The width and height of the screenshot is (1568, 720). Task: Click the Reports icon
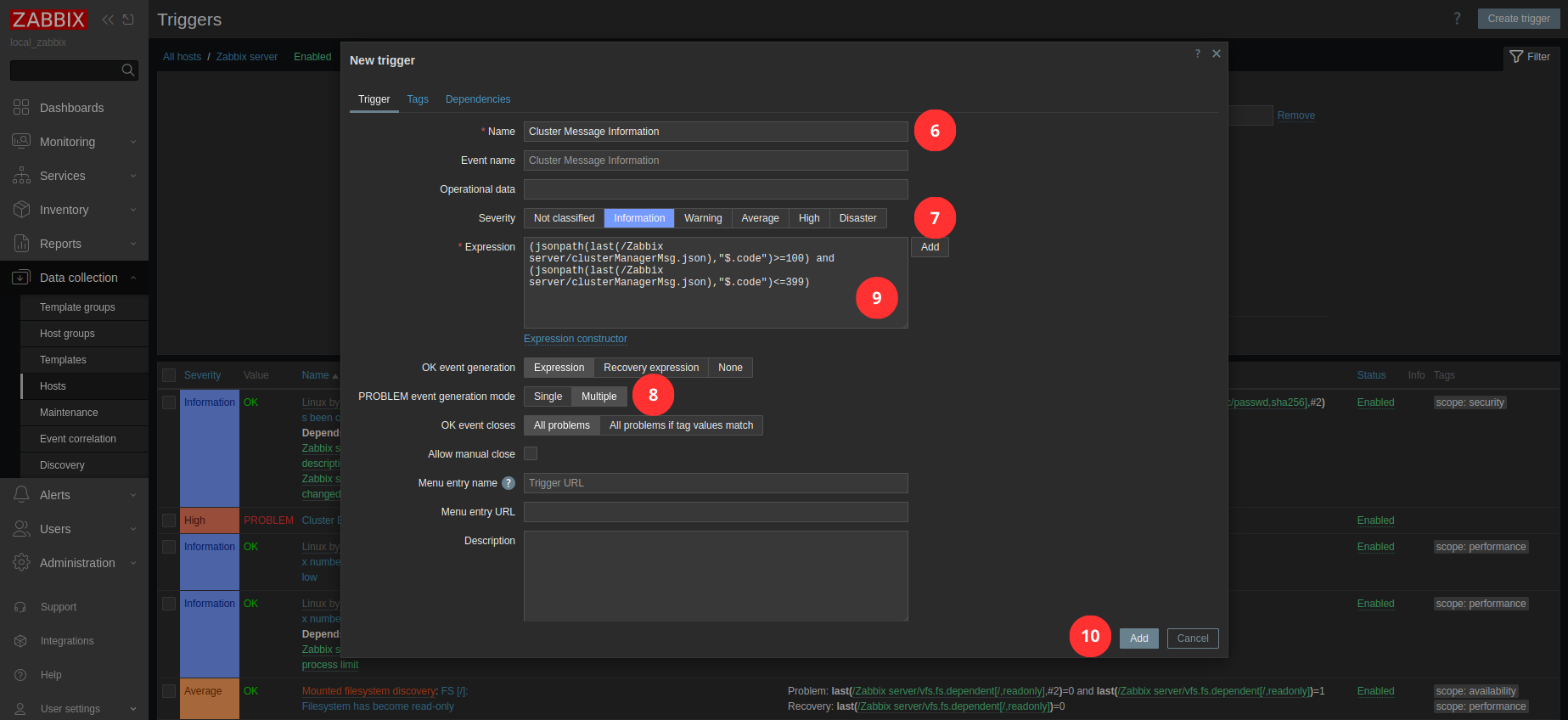point(21,243)
